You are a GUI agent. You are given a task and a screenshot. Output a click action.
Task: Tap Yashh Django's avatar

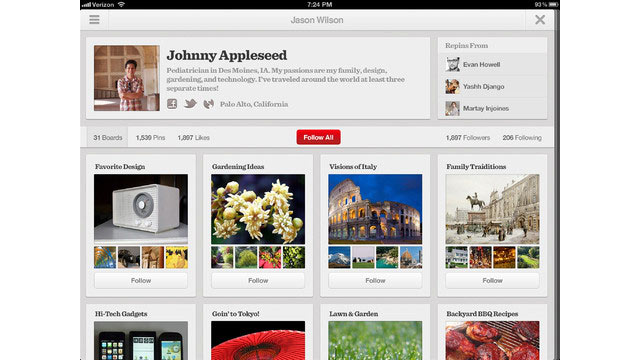click(x=452, y=87)
